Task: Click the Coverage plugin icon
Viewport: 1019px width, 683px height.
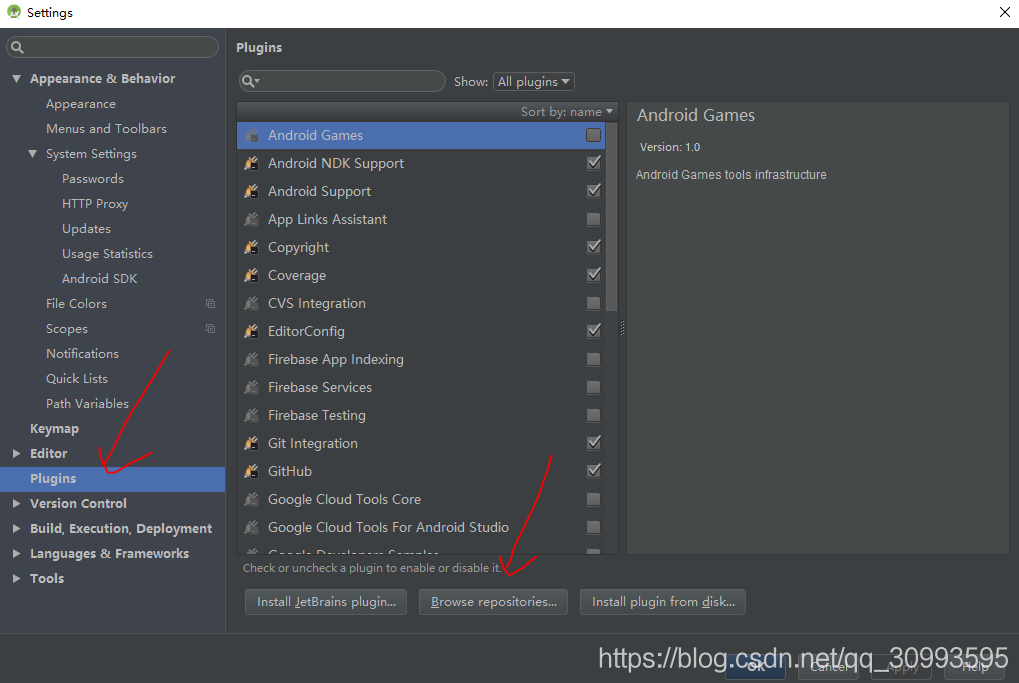Action: pos(252,275)
